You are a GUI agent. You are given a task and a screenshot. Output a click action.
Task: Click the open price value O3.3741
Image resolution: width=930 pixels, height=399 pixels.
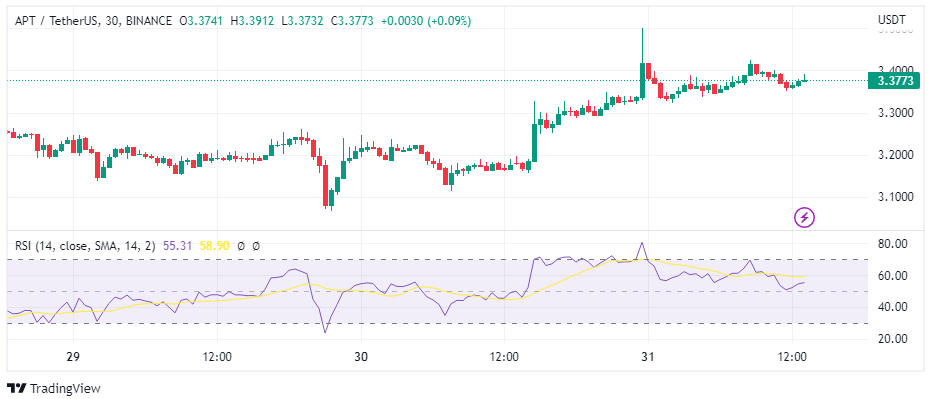coord(202,21)
